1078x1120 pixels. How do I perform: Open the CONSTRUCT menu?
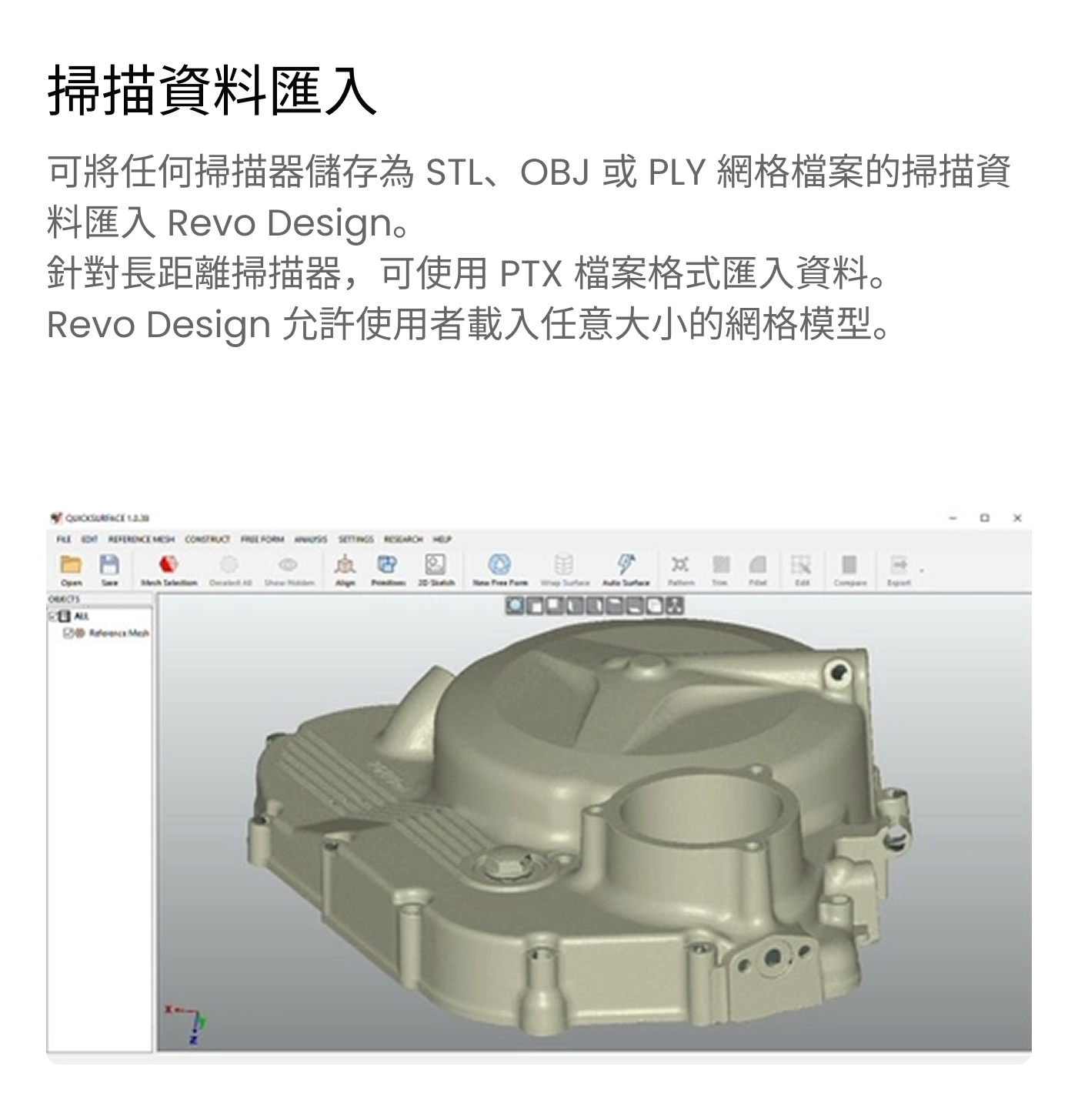point(208,540)
